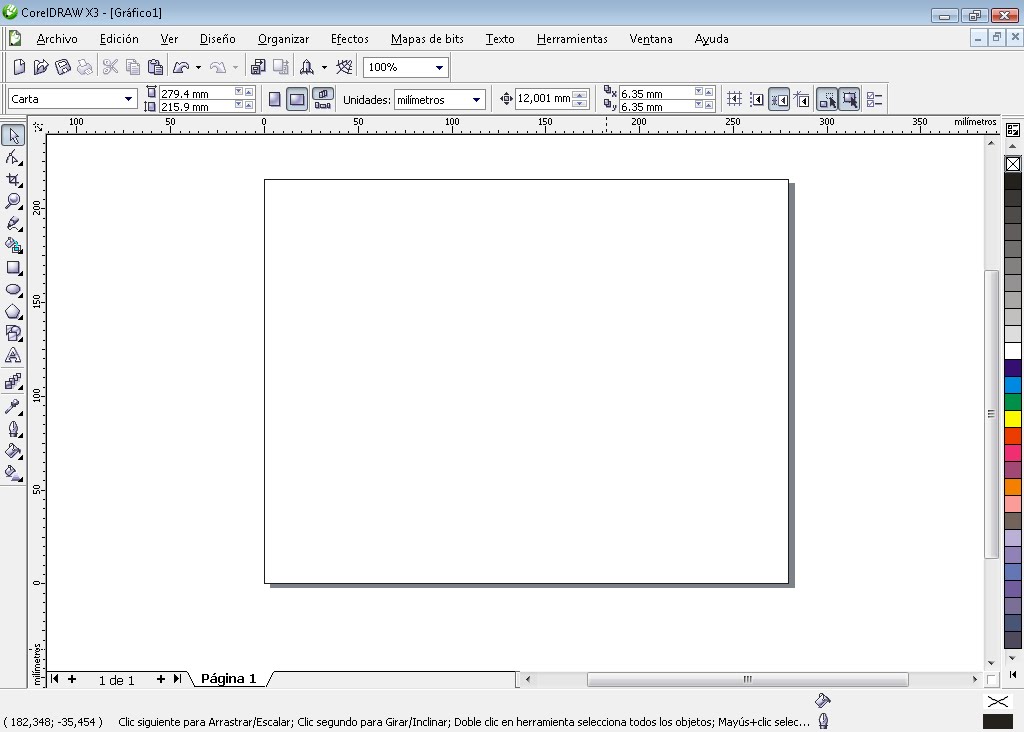Click the Print icon in the toolbar
The width and height of the screenshot is (1024, 732).
(86, 67)
